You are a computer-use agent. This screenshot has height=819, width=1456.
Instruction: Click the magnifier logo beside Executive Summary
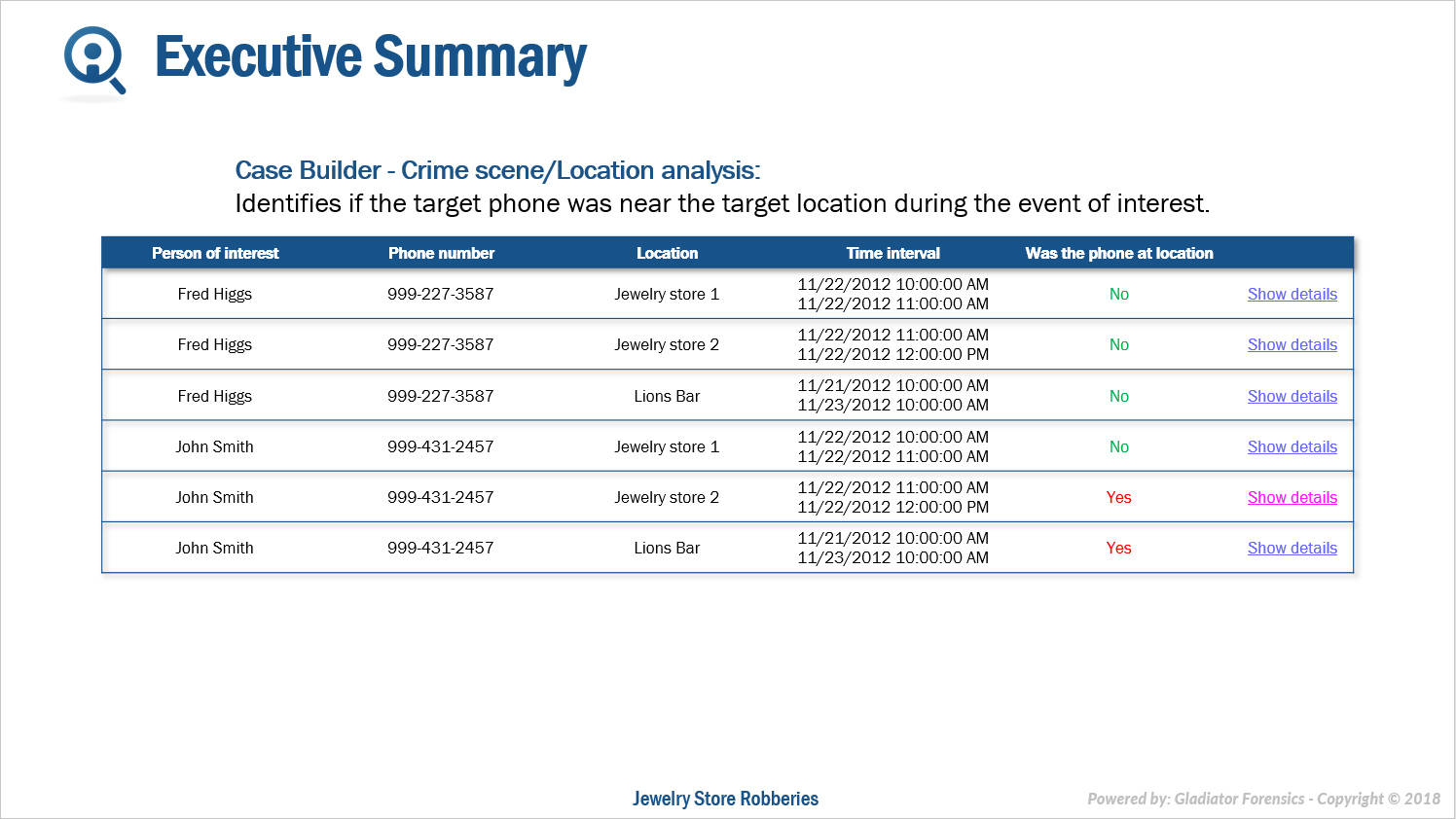[x=94, y=60]
